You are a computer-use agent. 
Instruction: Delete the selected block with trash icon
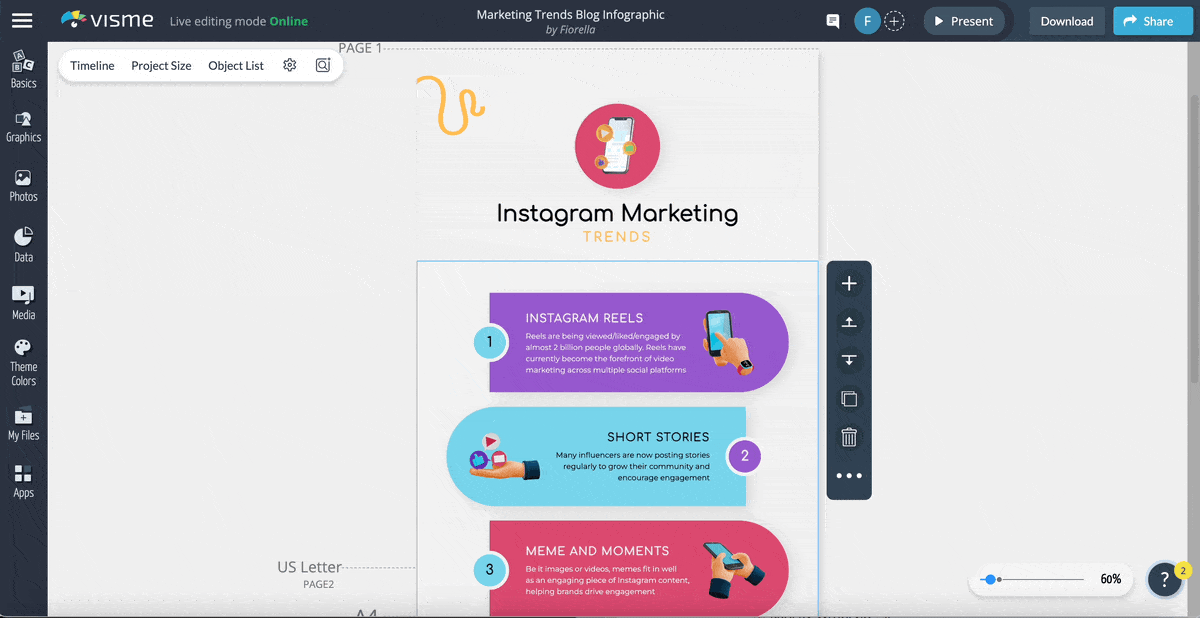(849, 437)
